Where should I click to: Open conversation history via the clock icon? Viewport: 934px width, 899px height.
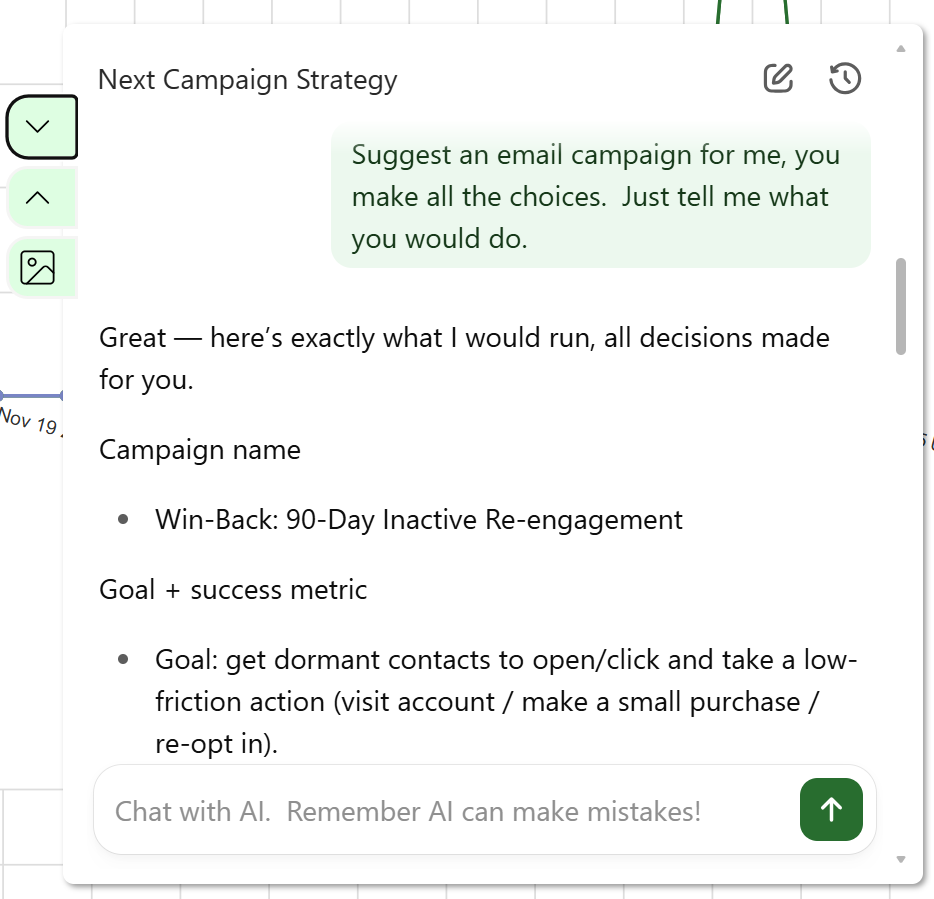pos(844,77)
